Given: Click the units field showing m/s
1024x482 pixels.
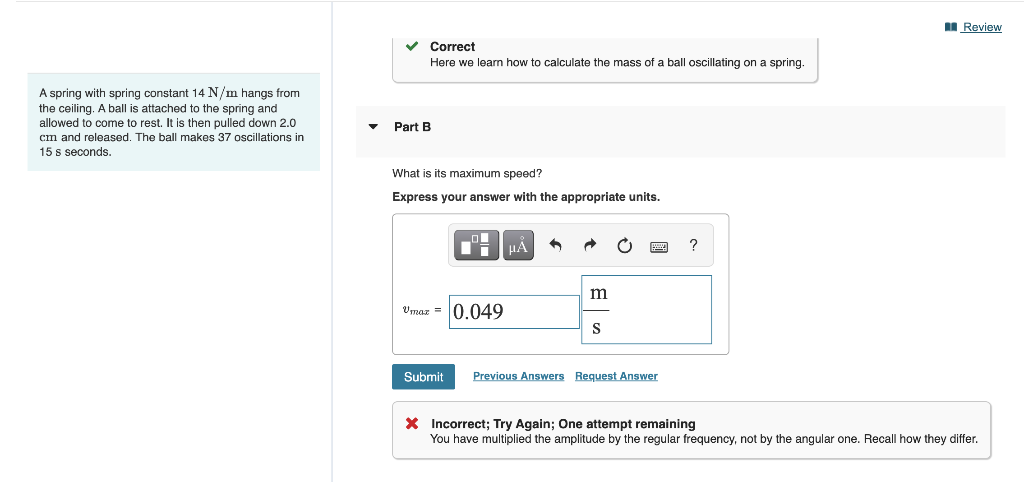Looking at the screenshot, I should (x=647, y=310).
